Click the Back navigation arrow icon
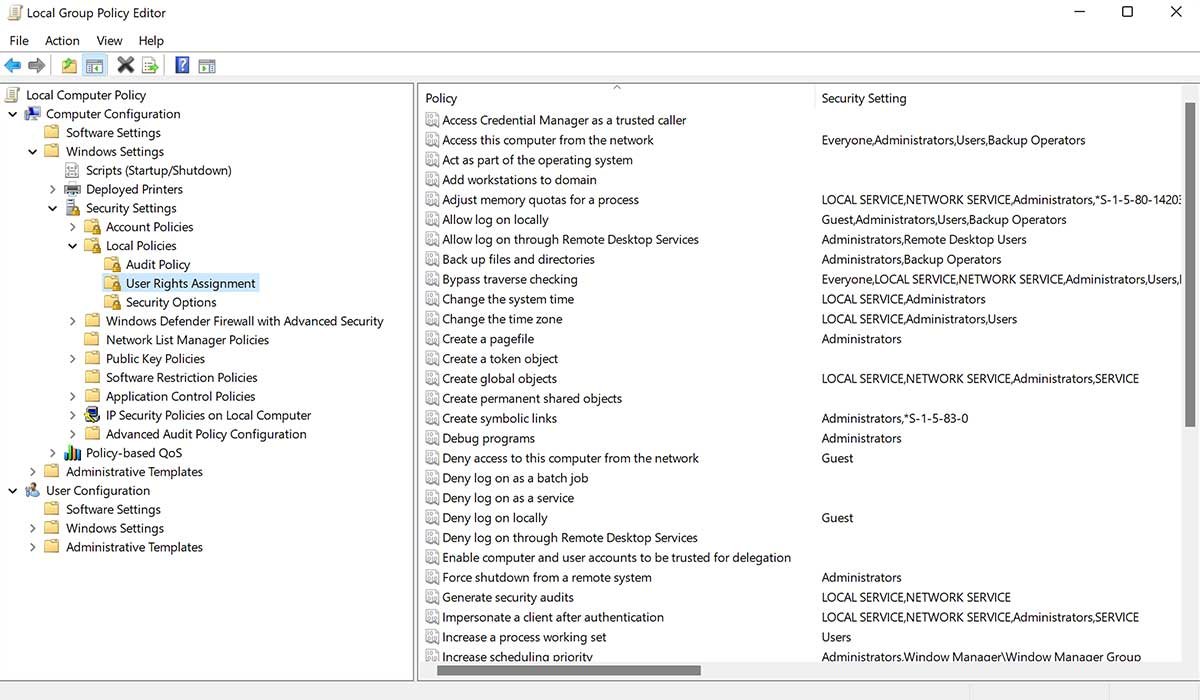The image size is (1200, 700). pos(13,65)
